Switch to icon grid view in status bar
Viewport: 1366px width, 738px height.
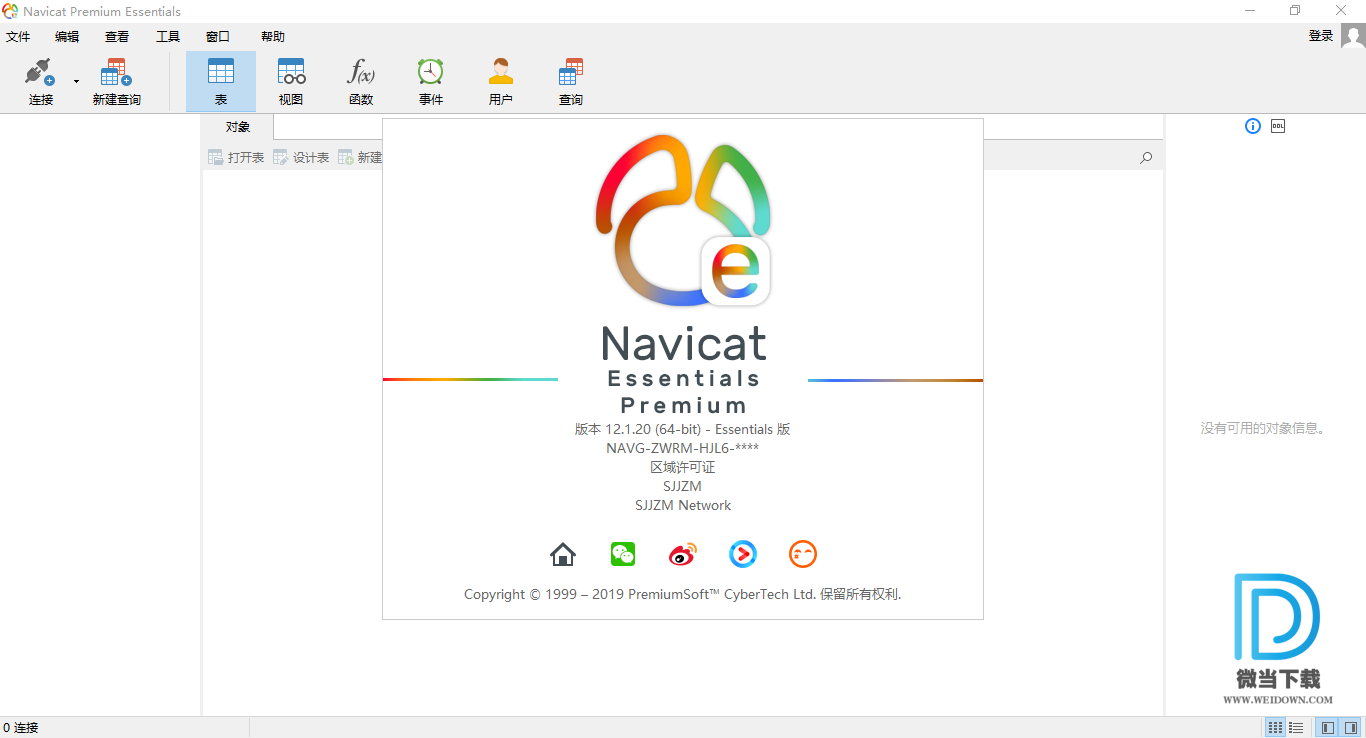point(1274,728)
